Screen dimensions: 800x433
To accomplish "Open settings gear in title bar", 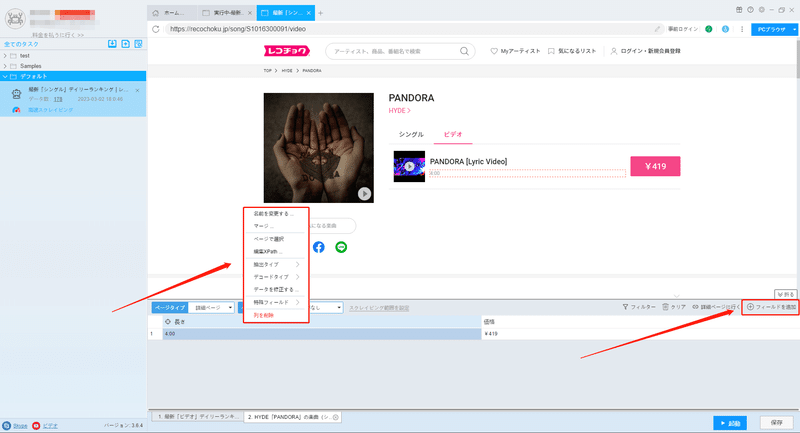I will click(761, 10).
